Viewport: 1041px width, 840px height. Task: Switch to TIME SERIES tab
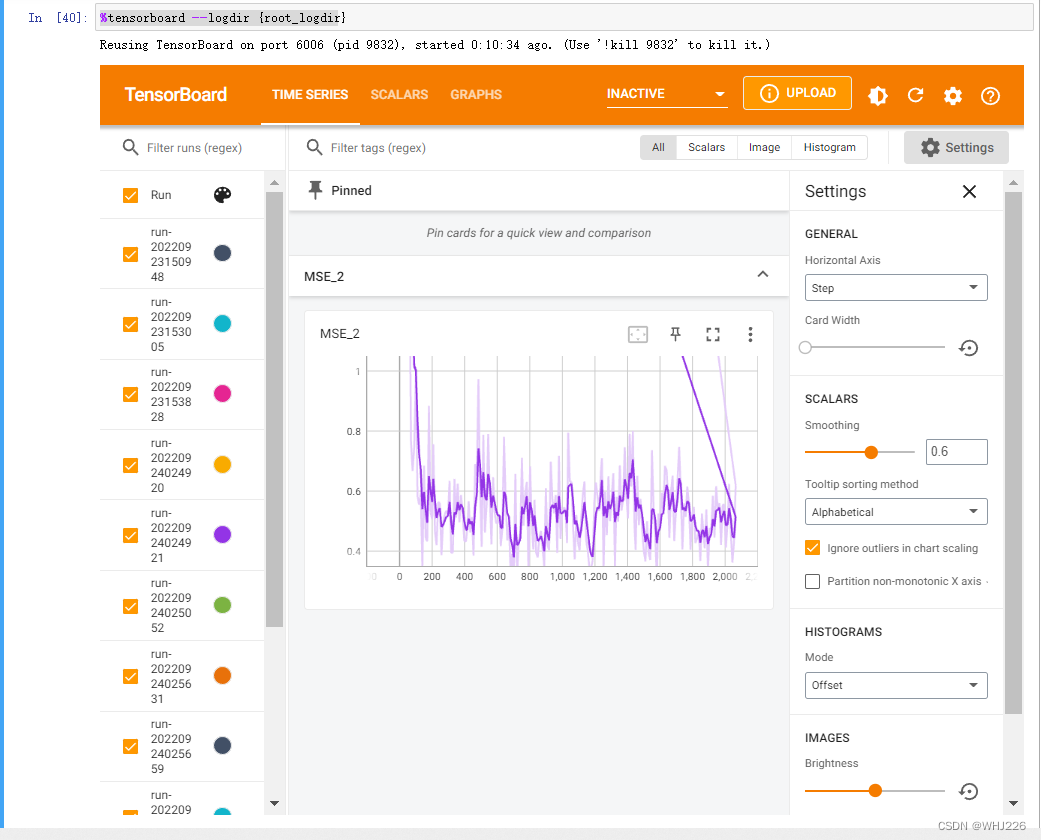coord(309,94)
